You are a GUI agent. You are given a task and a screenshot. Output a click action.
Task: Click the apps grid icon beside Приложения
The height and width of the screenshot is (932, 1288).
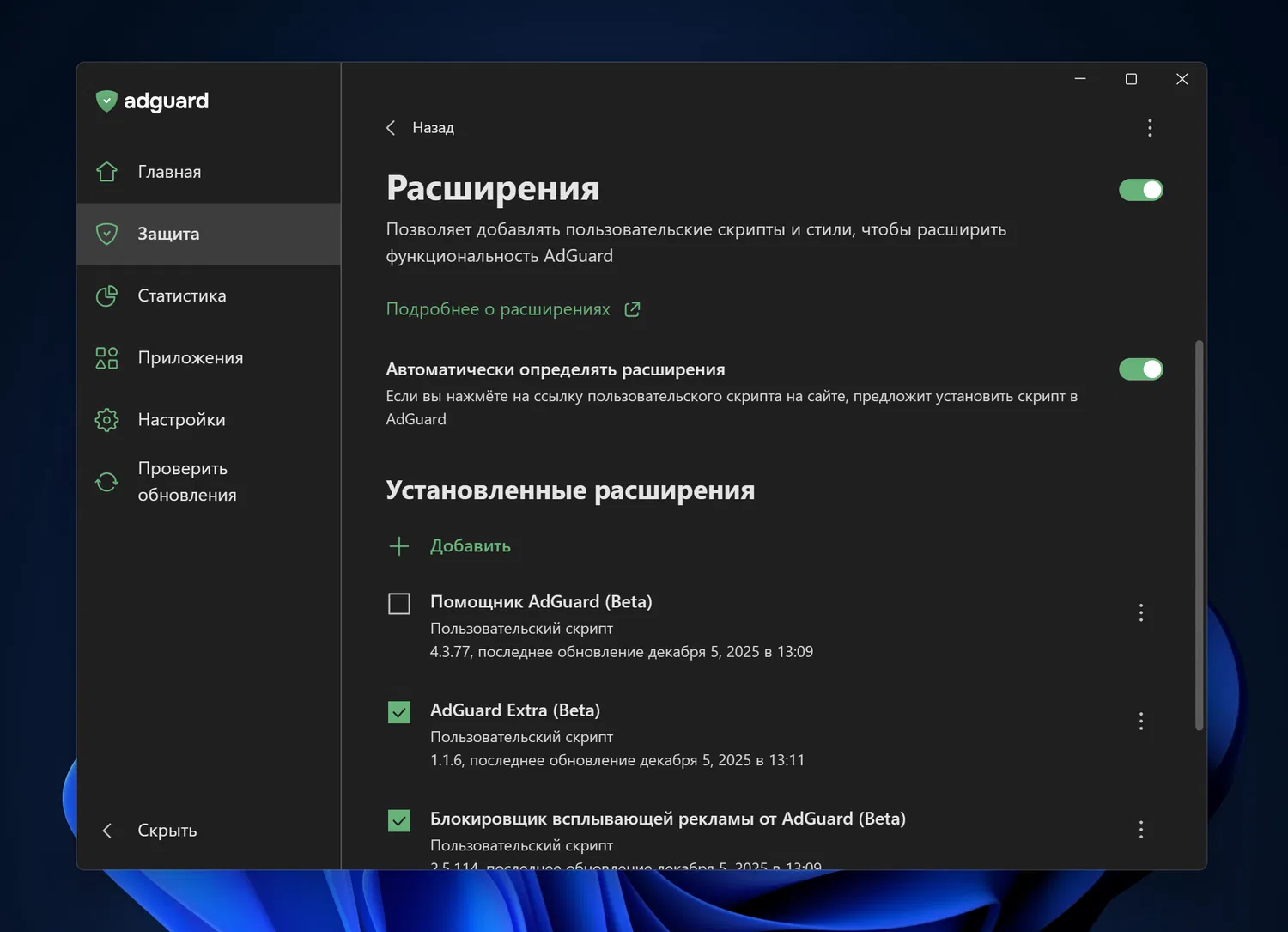click(106, 357)
